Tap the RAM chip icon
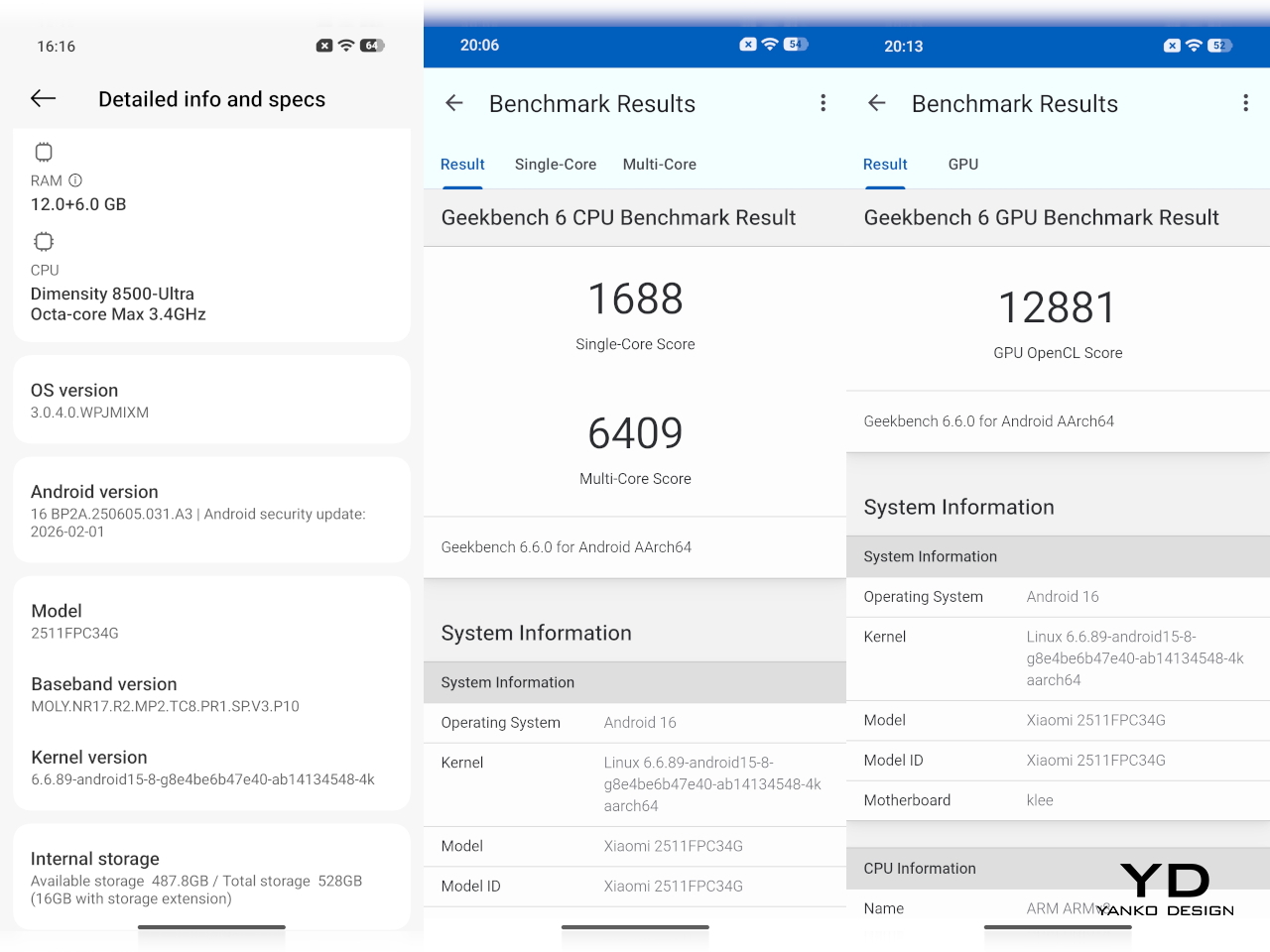 [44, 152]
